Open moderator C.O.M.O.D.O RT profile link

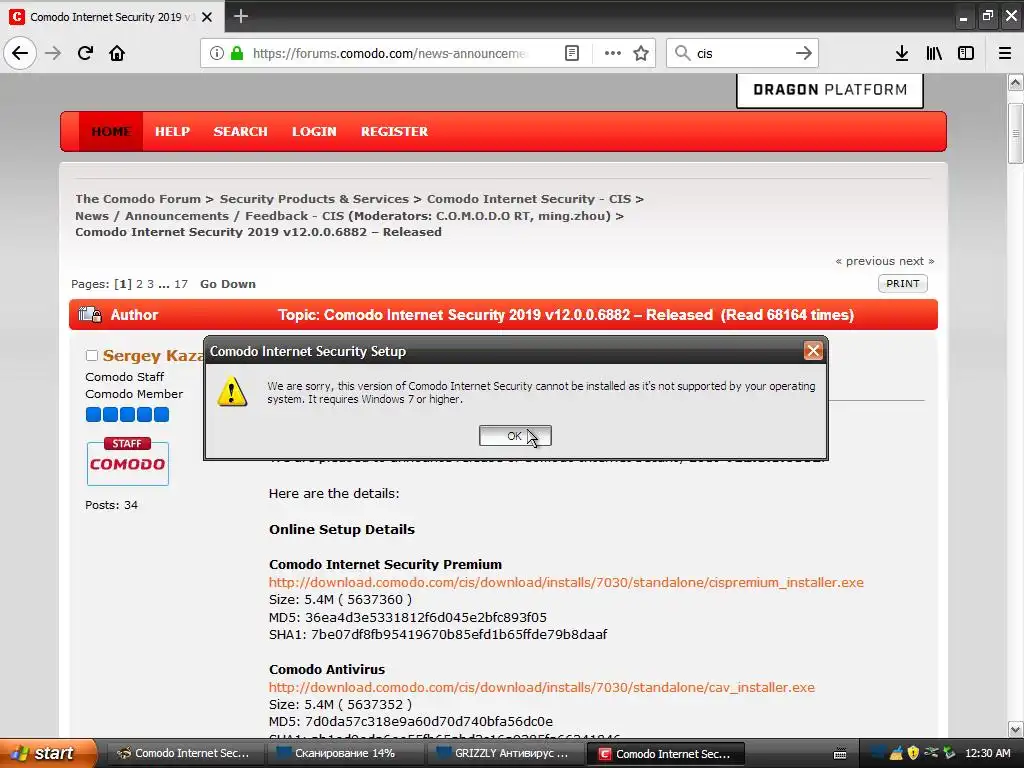point(483,216)
